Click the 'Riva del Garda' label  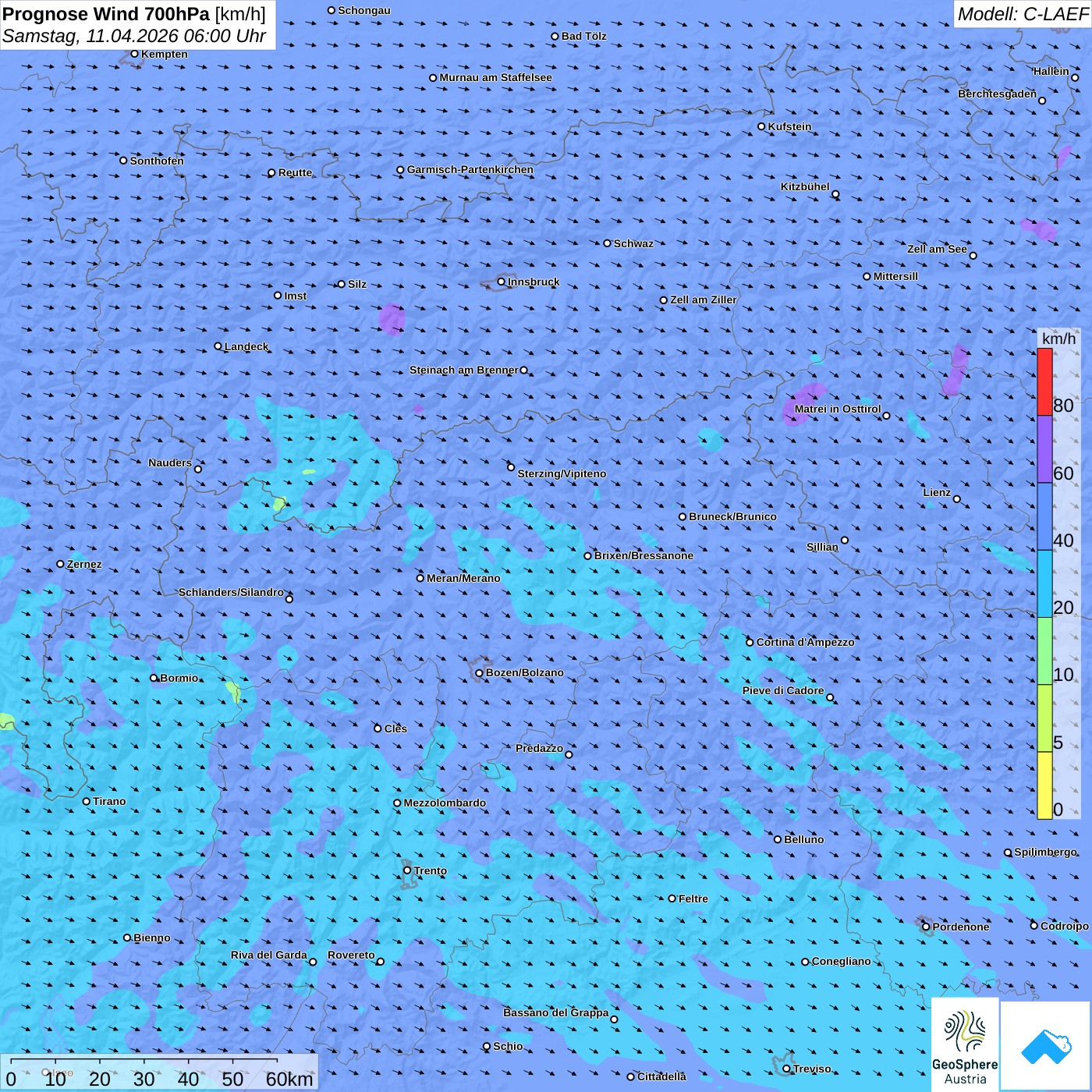pos(269,955)
